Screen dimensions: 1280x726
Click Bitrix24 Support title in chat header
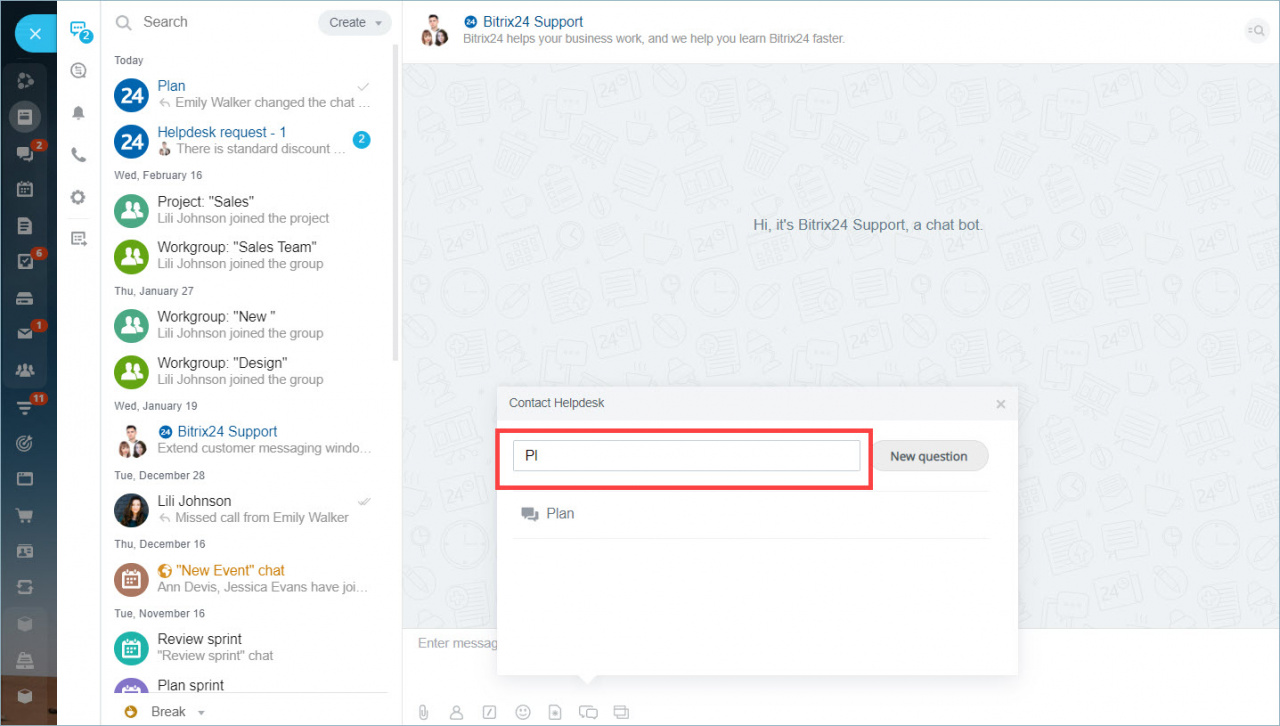[532, 22]
